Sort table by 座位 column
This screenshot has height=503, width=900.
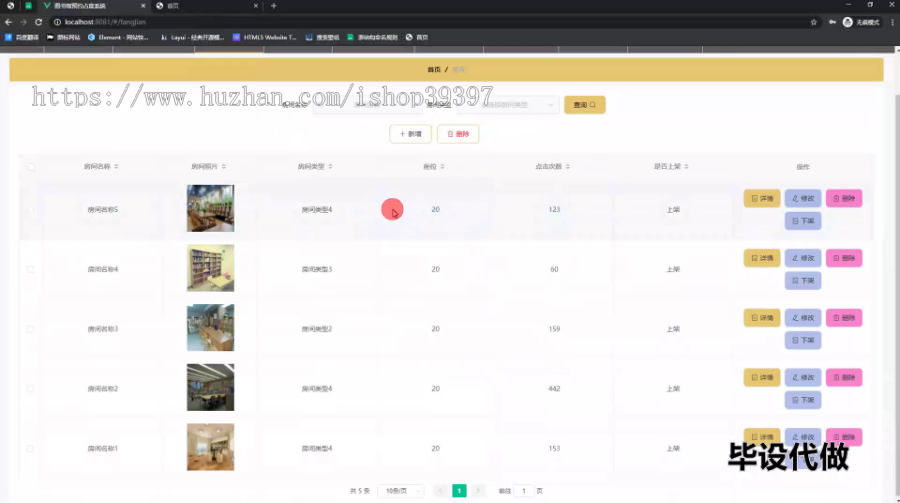pos(442,167)
